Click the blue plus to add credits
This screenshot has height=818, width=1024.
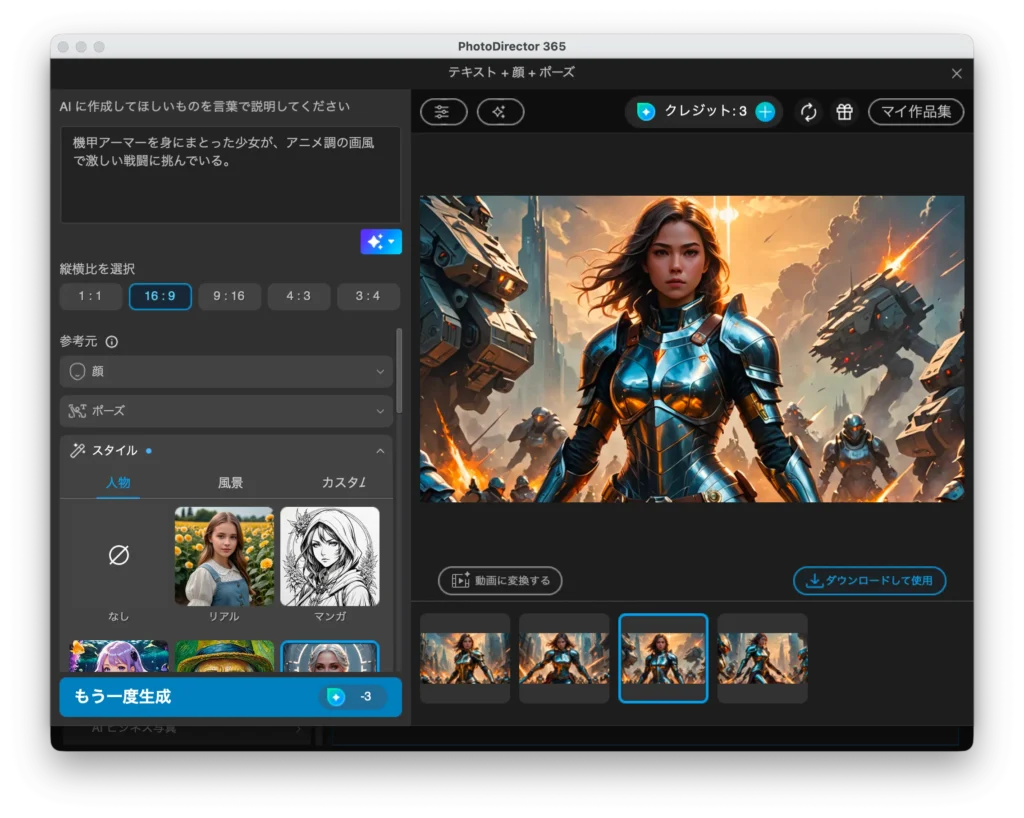point(764,112)
